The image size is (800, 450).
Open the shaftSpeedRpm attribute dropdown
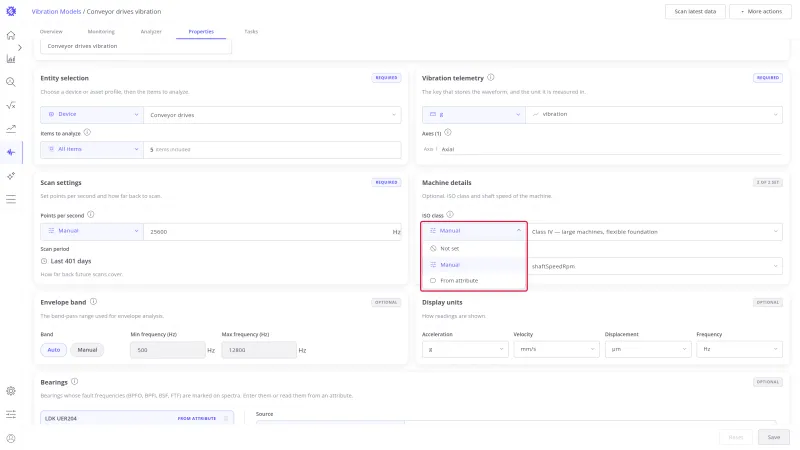(x=654, y=266)
